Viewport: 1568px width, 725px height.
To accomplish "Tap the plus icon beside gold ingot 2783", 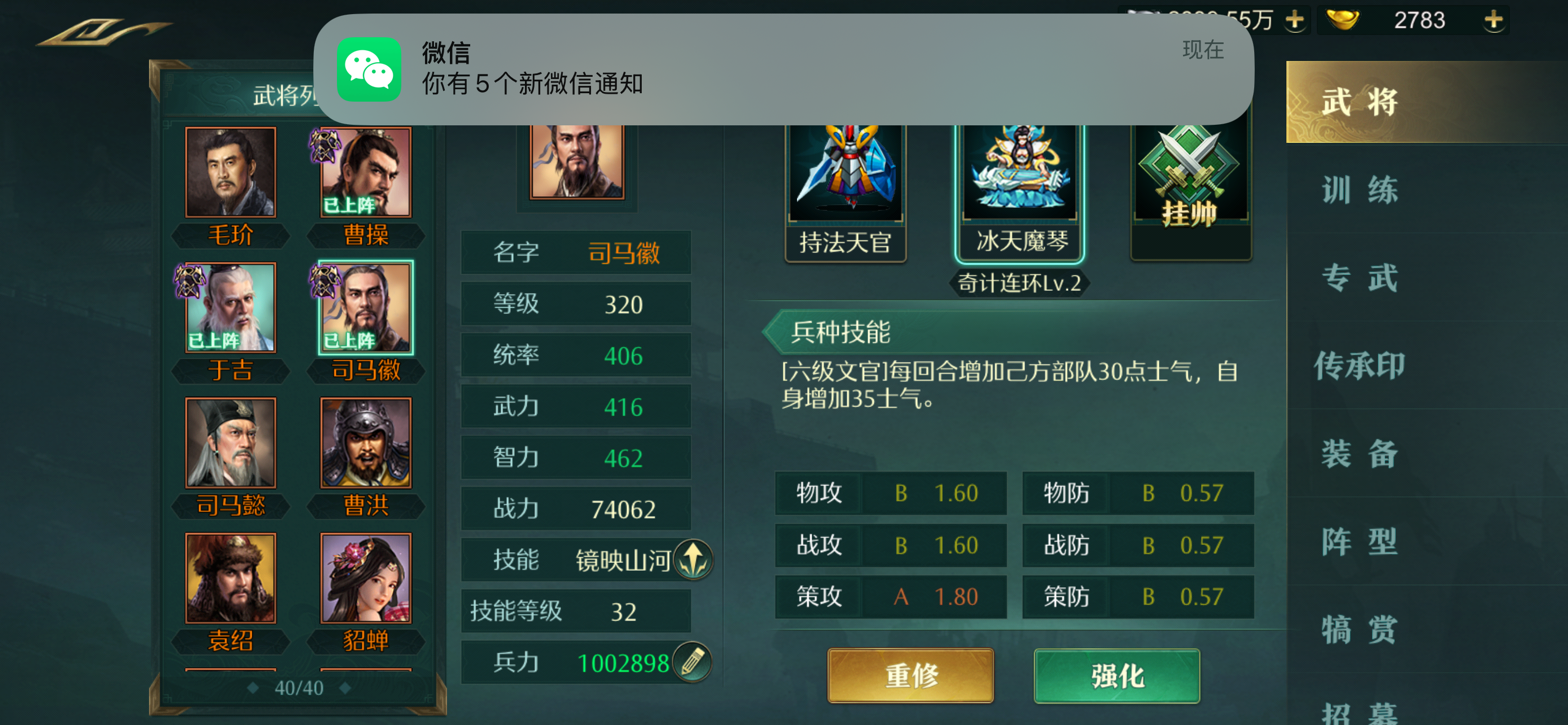I will pos(1493,20).
